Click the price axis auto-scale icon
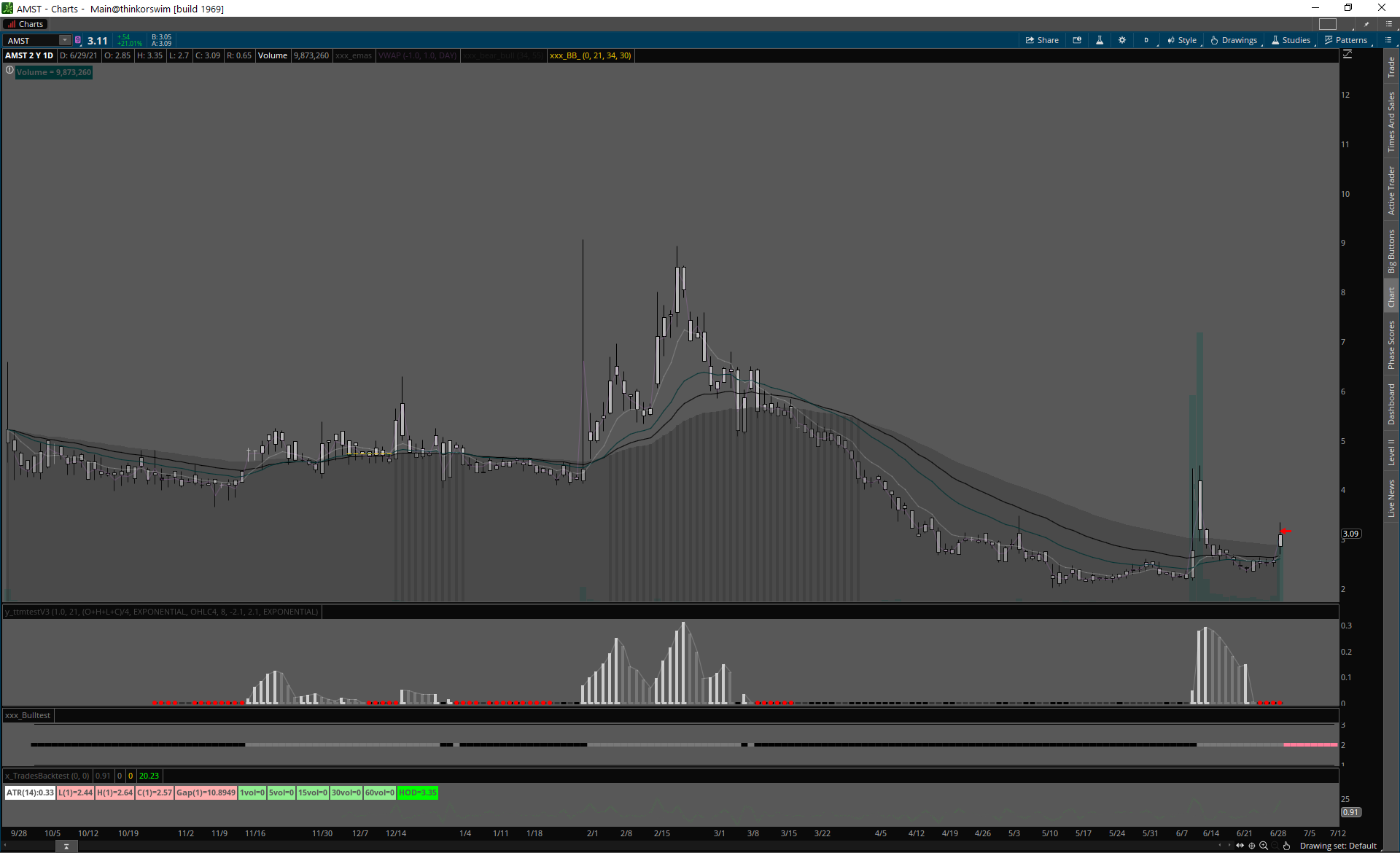 pyautogui.click(x=1347, y=55)
